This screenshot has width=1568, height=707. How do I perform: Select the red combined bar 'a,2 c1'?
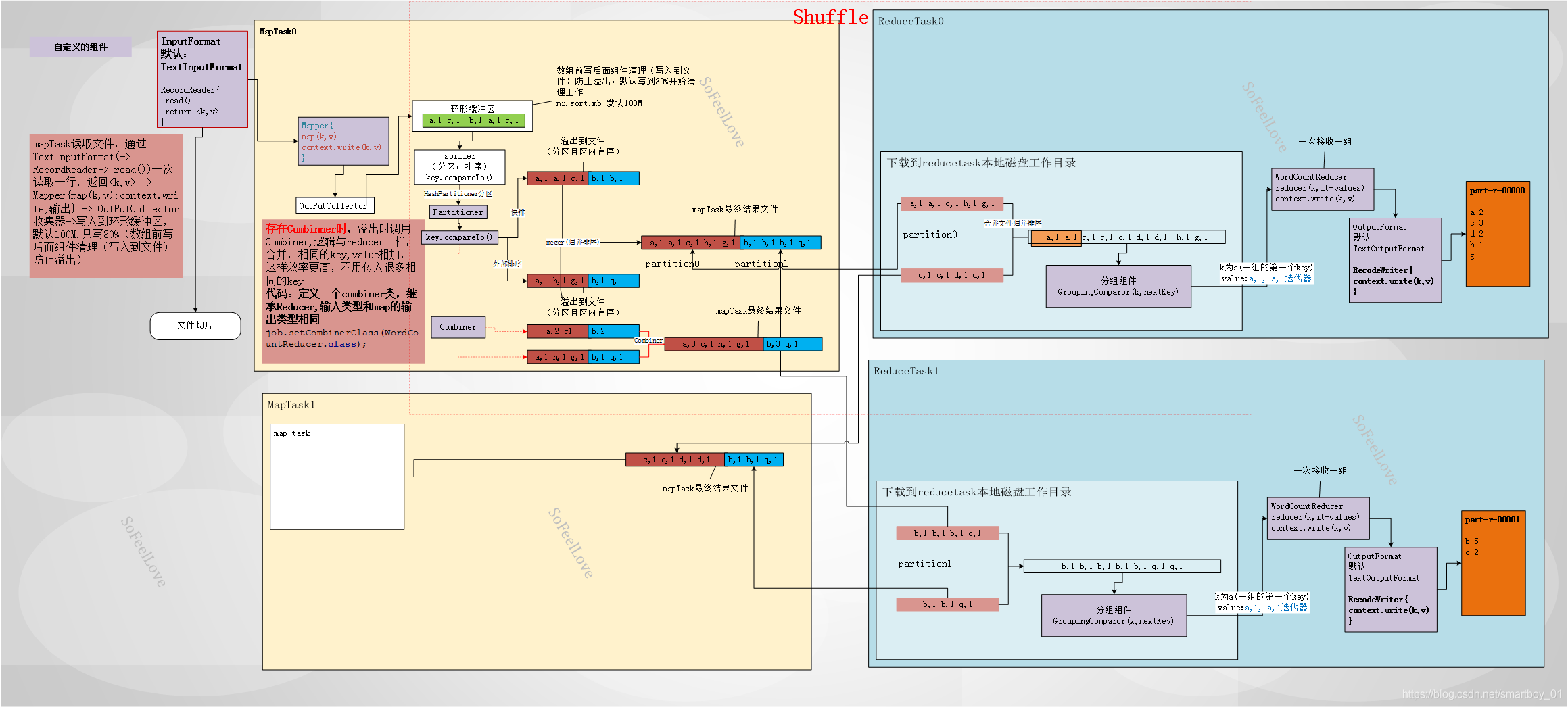558,331
